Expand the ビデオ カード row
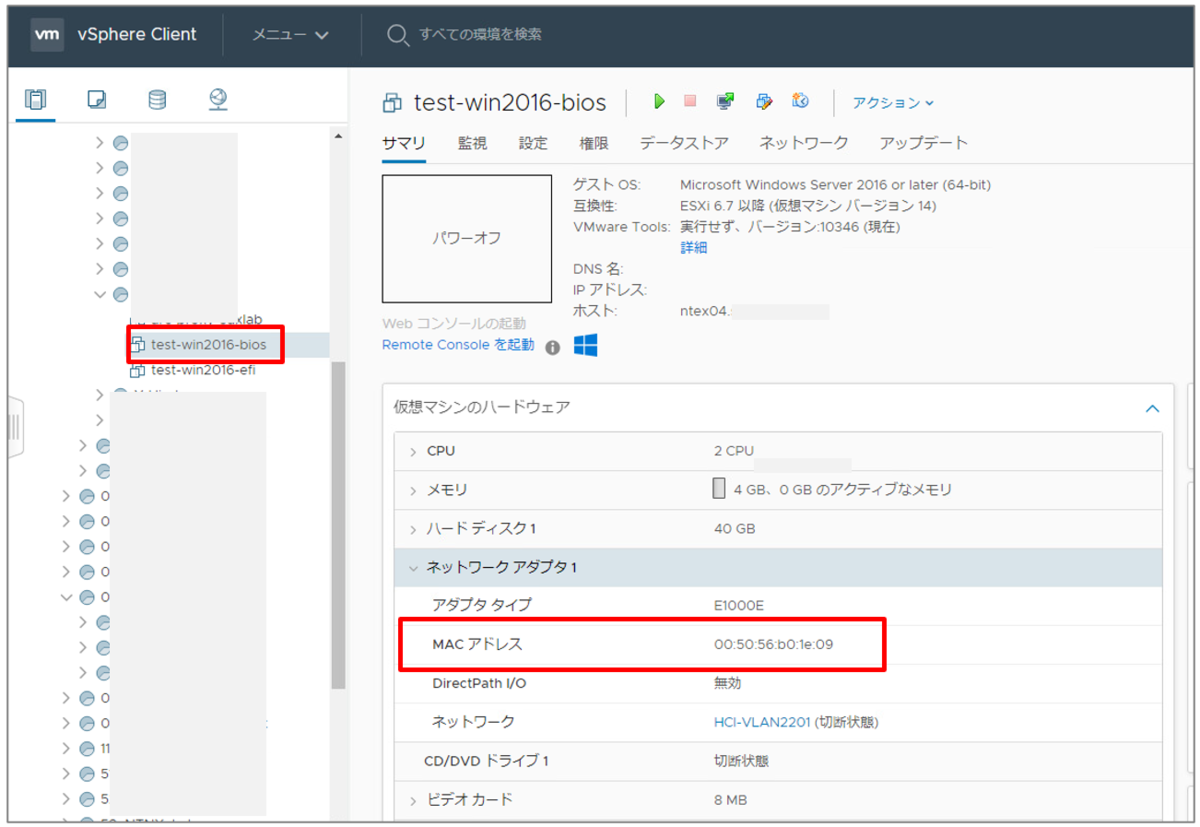Viewport: 1200px width, 827px height. 413,800
